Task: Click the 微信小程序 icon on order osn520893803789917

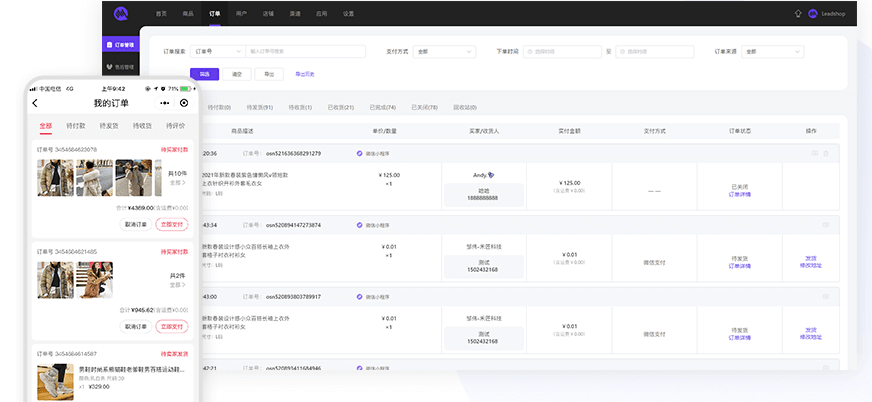Action: coord(359,297)
